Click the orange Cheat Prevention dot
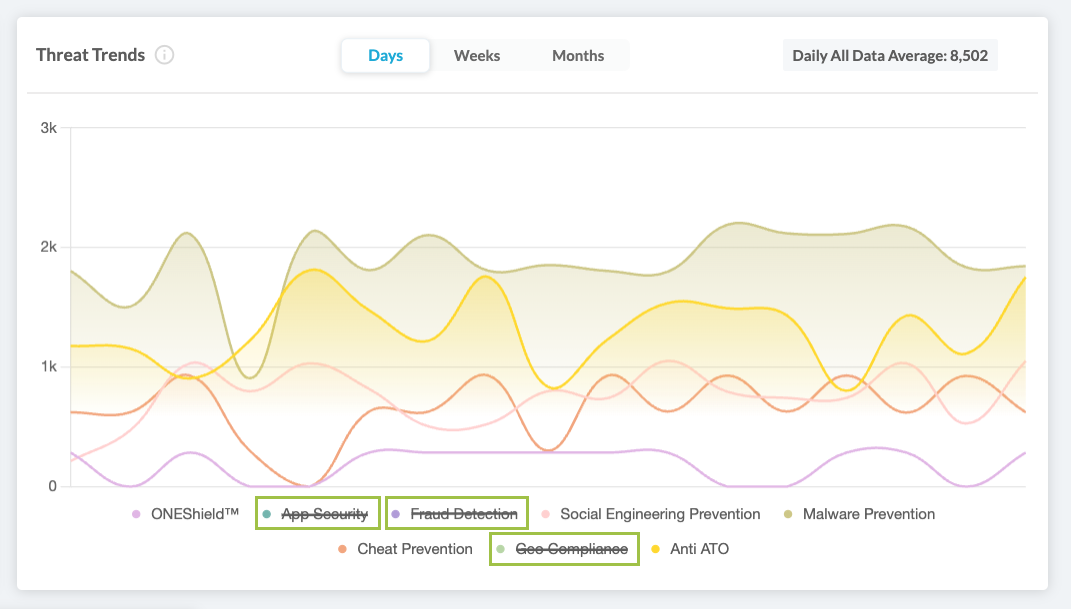 point(342,549)
